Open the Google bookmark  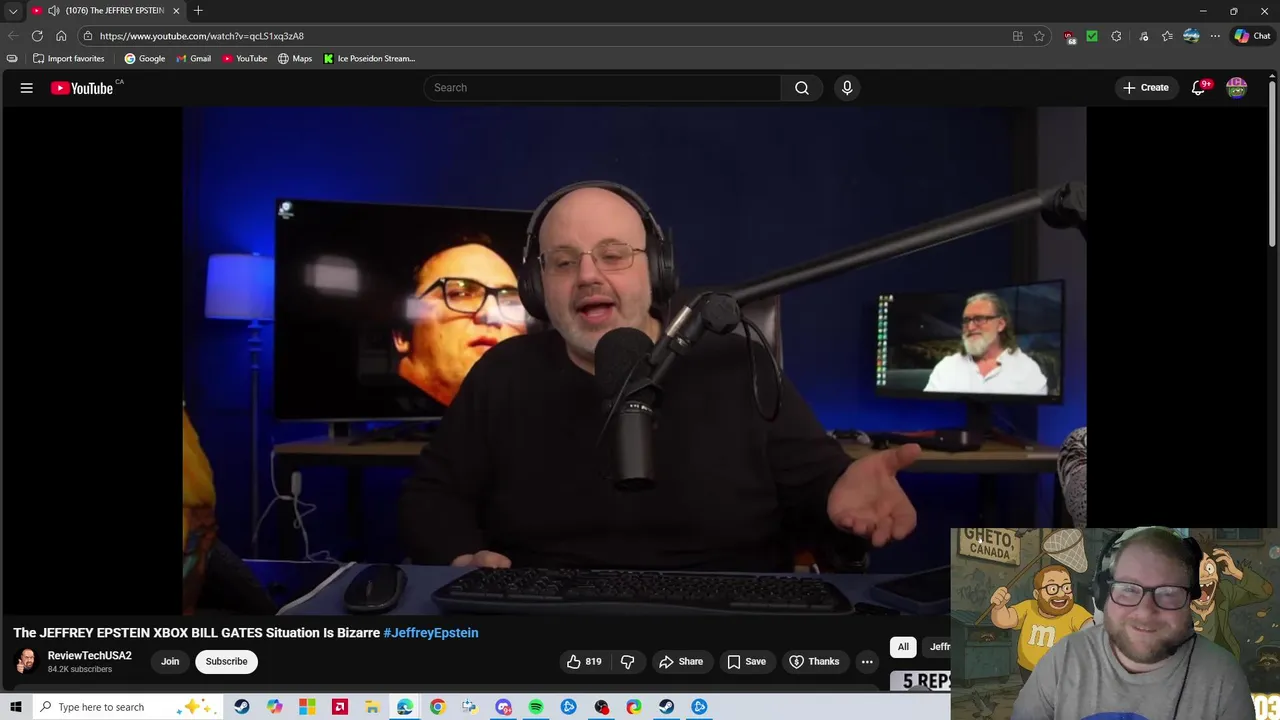point(145,59)
